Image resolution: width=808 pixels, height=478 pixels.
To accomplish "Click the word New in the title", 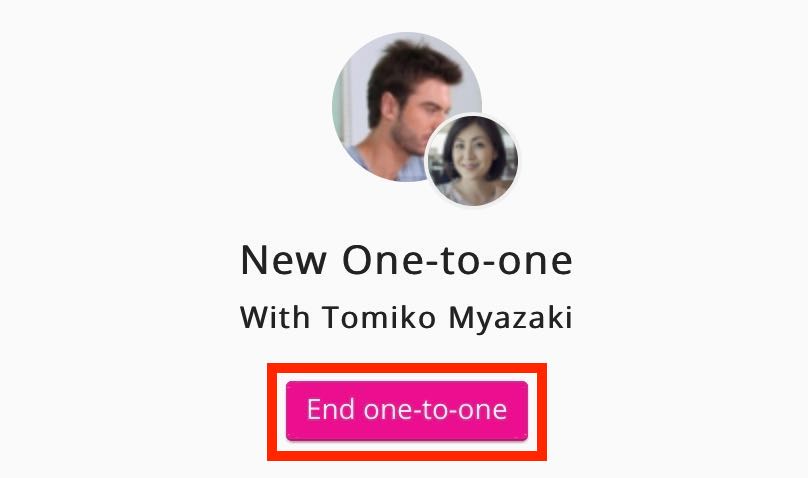I will click(x=283, y=261).
